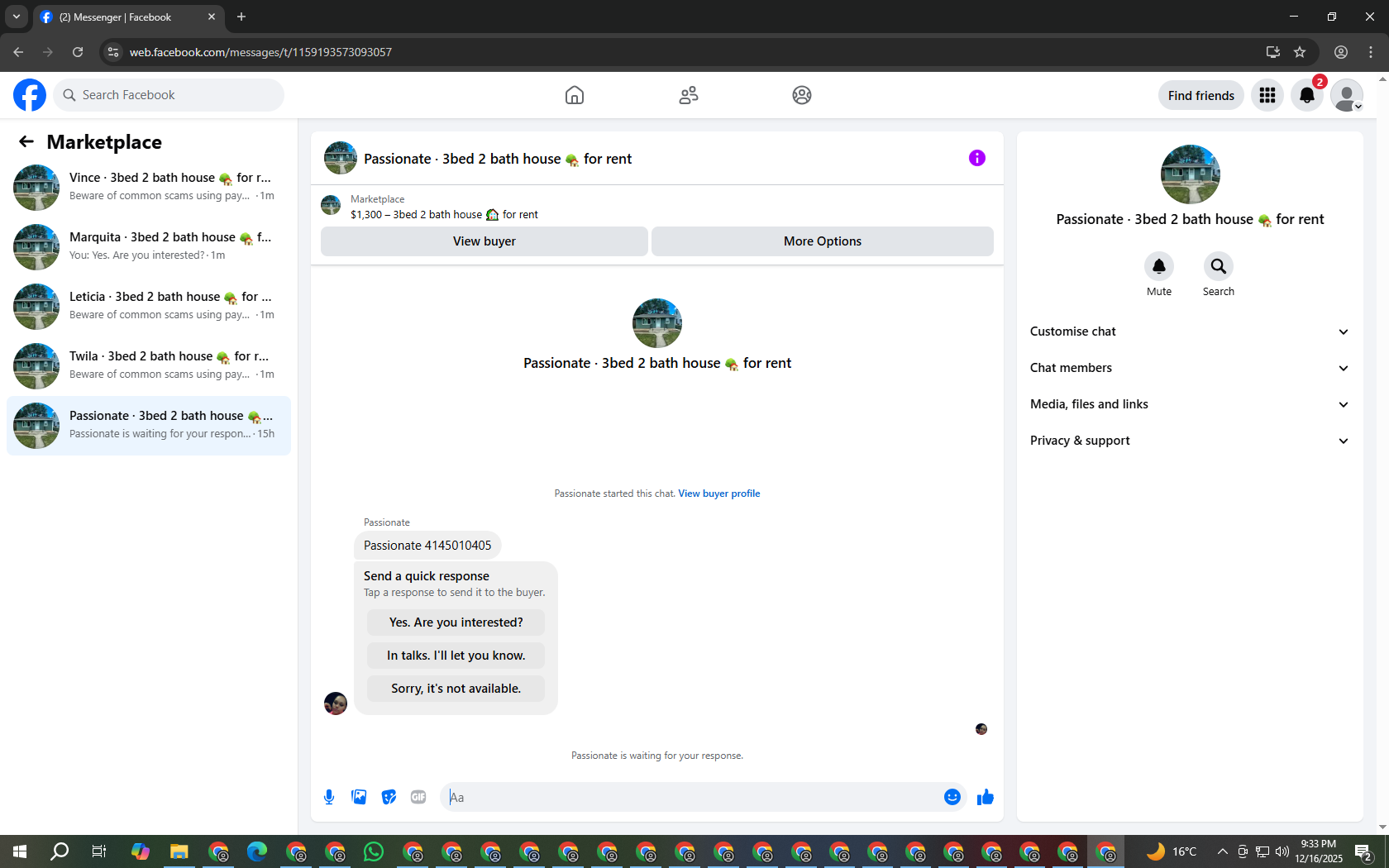
Task: Expand the Privacy & support section
Action: click(x=1190, y=441)
